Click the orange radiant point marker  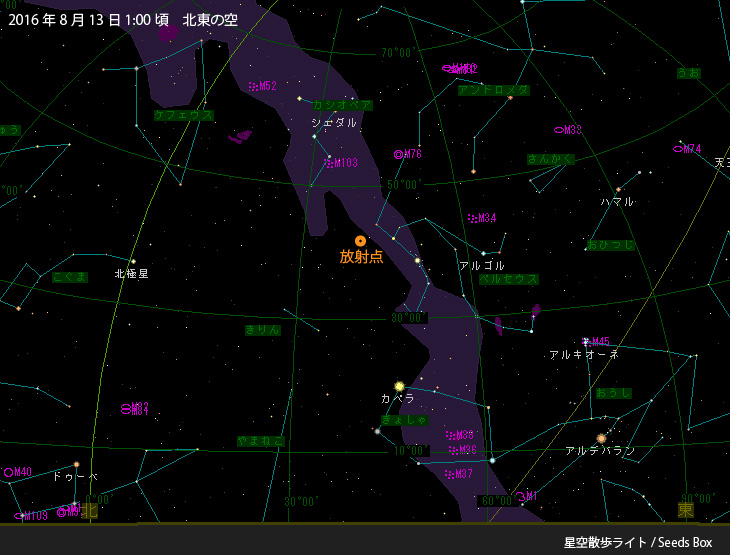click(x=360, y=241)
